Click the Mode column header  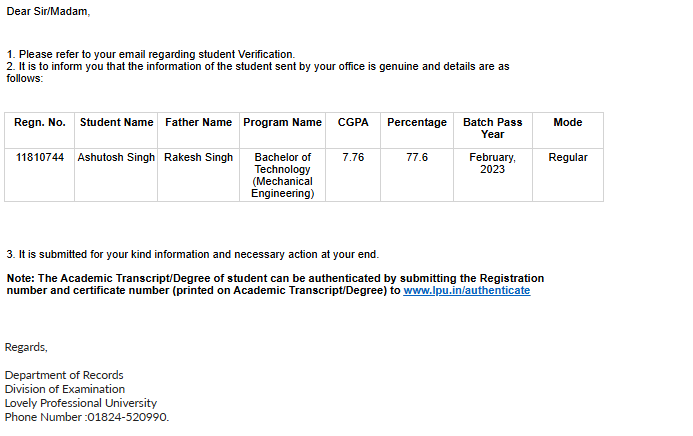point(567,123)
